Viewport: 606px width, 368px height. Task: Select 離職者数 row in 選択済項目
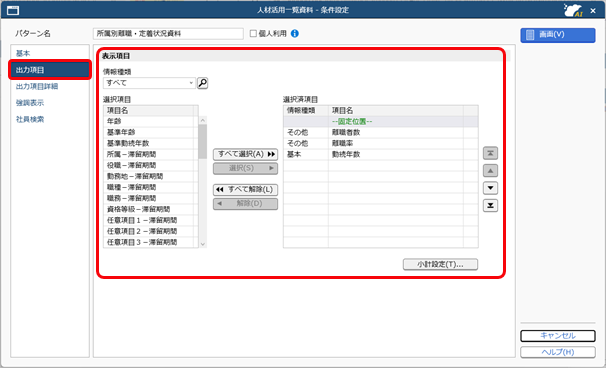(381, 133)
